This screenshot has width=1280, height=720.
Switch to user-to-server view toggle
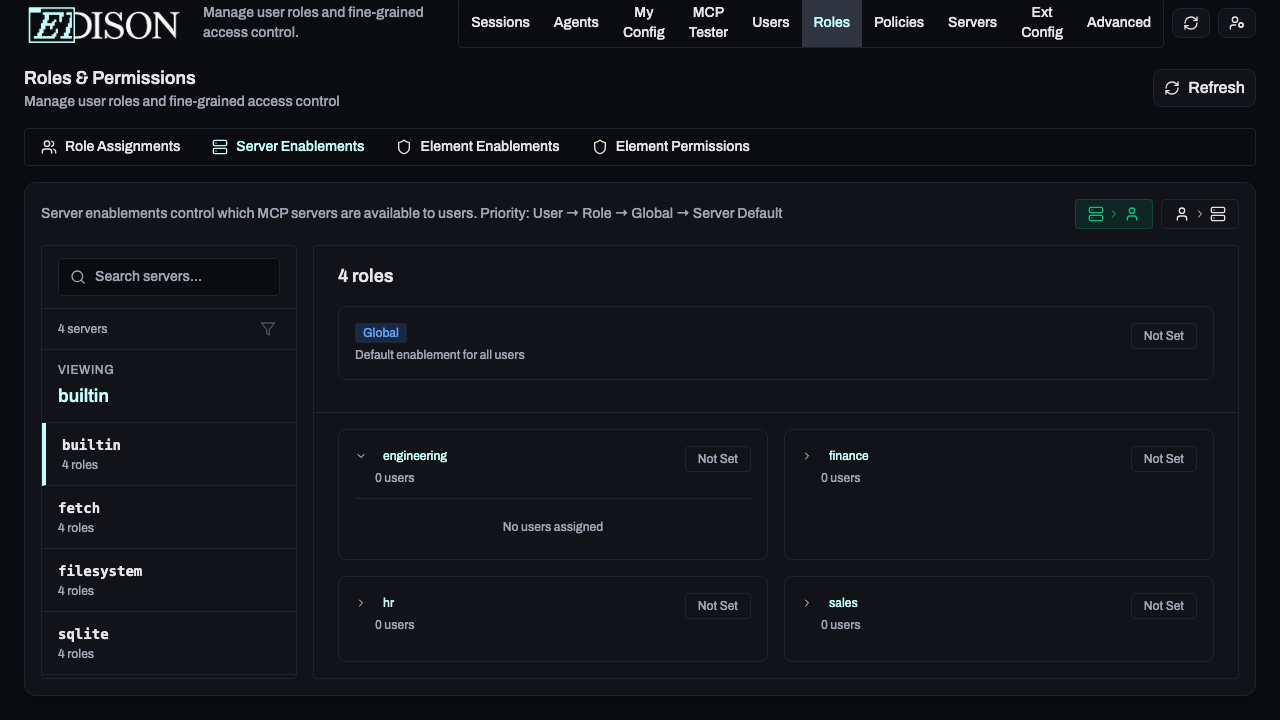tap(1199, 214)
